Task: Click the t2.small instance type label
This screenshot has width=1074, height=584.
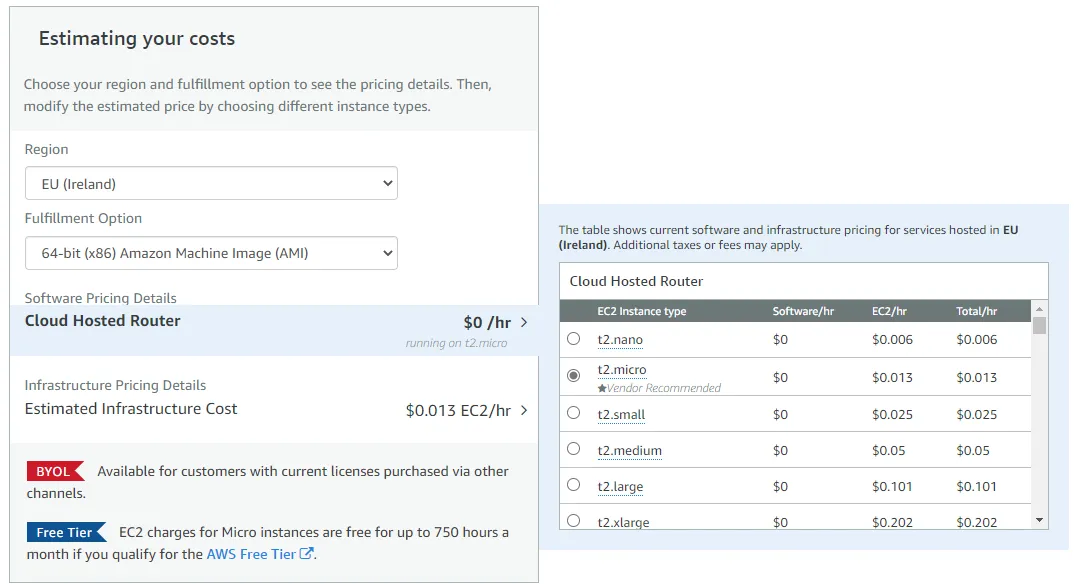Action: coord(621,415)
